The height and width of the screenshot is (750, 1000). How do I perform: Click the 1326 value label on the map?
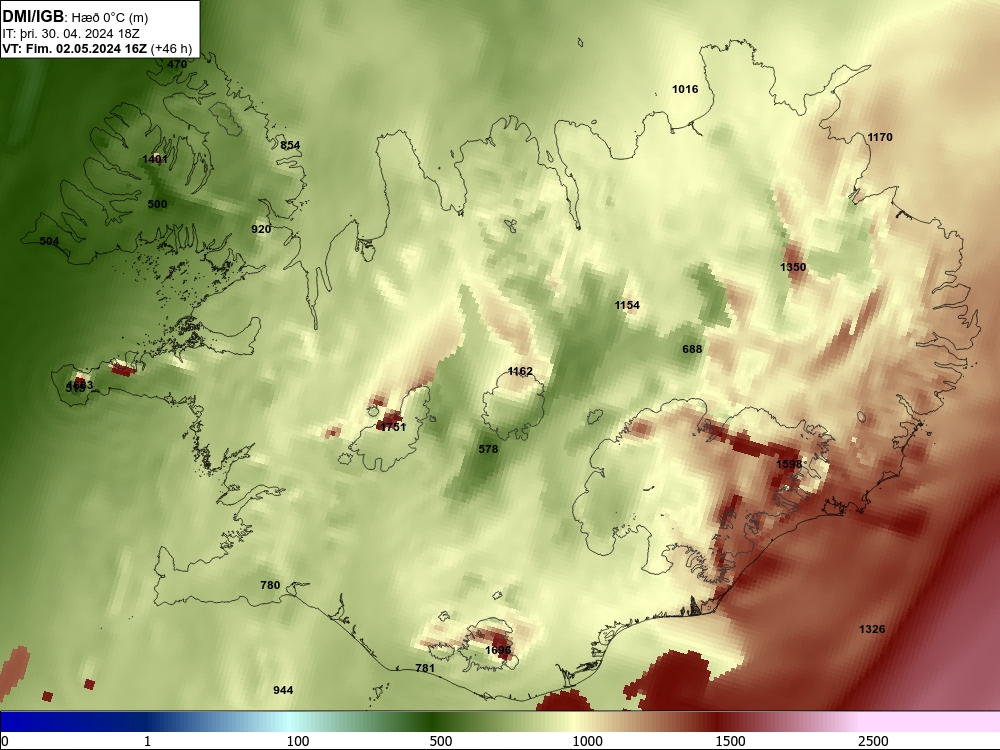(872, 629)
